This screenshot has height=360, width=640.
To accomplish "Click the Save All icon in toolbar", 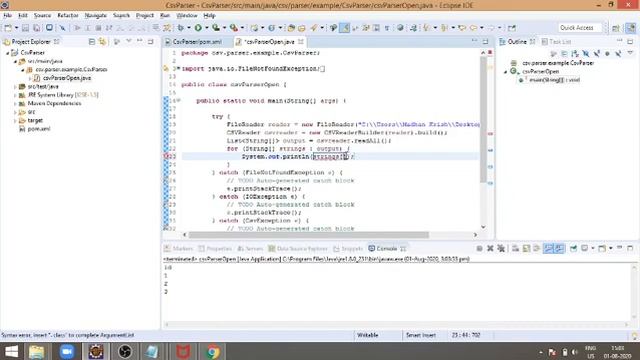I will coord(36,28).
